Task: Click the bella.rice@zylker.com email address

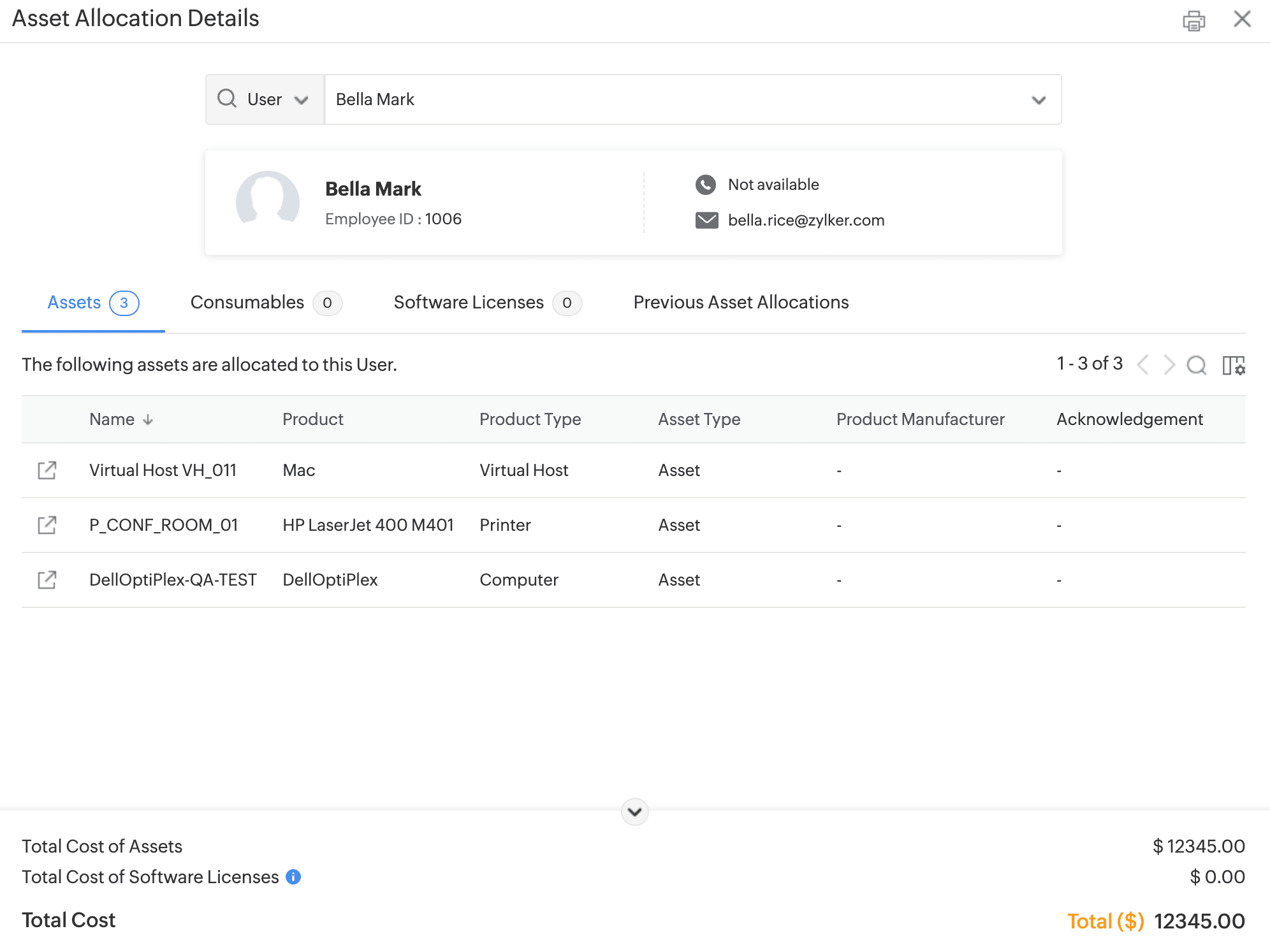Action: pyautogui.click(x=806, y=220)
